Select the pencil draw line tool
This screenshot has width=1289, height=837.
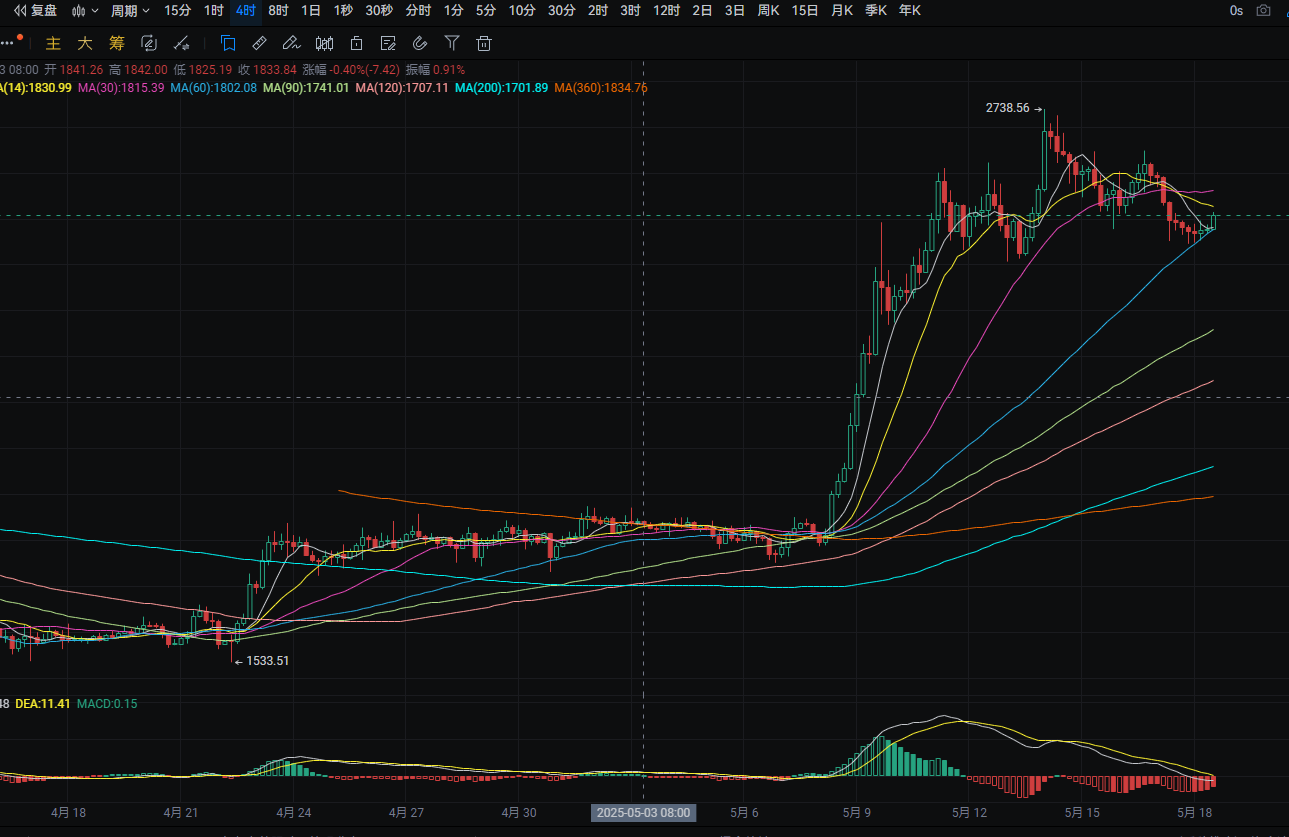tap(291, 43)
